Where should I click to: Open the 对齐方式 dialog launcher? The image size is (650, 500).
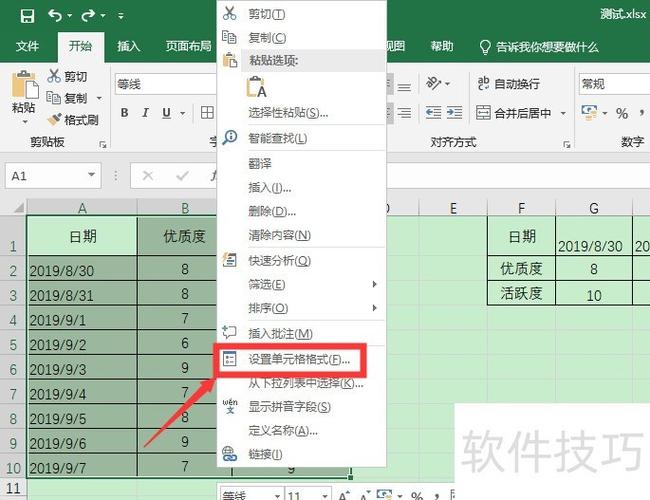[x=567, y=145]
